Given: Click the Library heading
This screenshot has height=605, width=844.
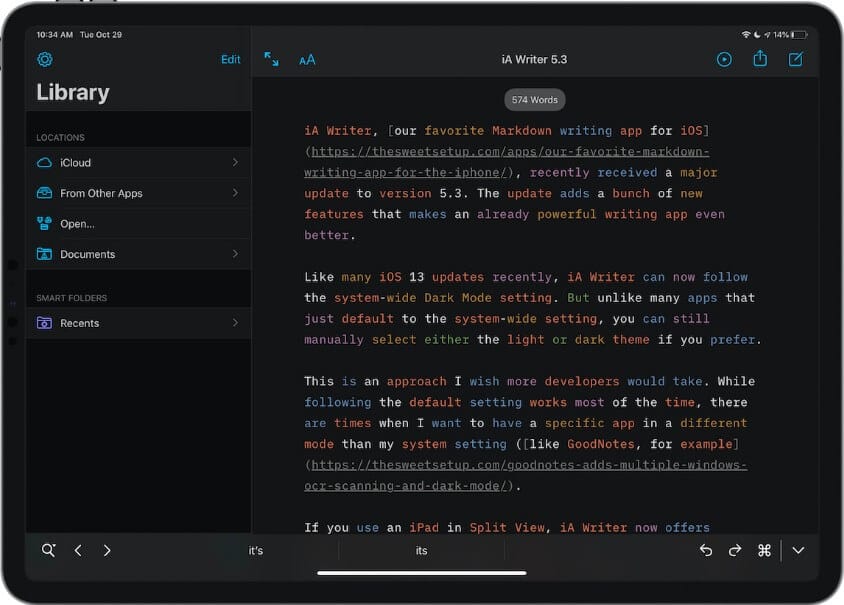Looking at the screenshot, I should click(x=73, y=92).
